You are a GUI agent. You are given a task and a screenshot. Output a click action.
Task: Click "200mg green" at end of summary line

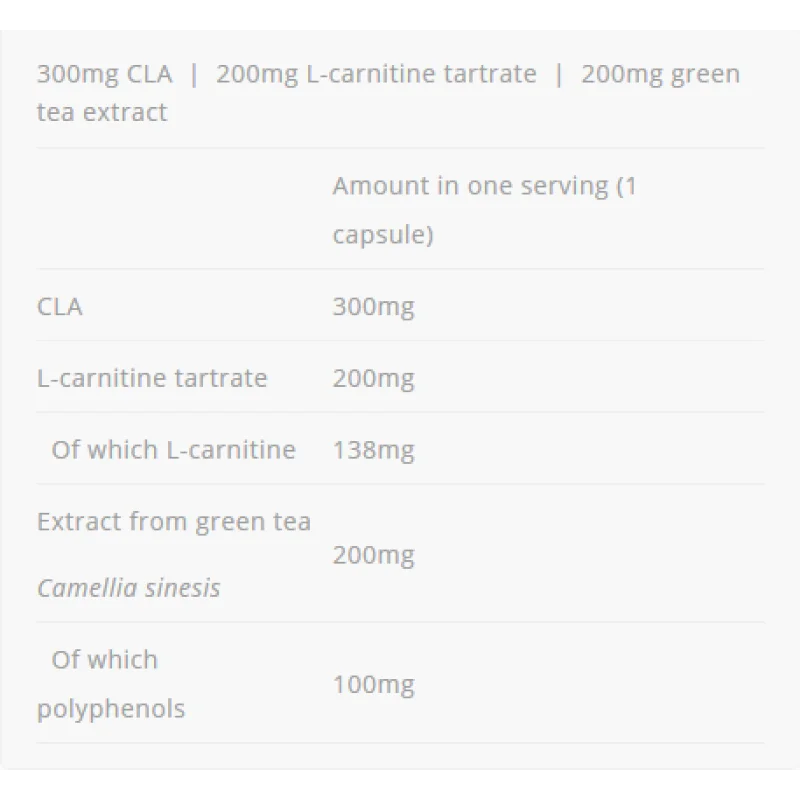point(660,75)
